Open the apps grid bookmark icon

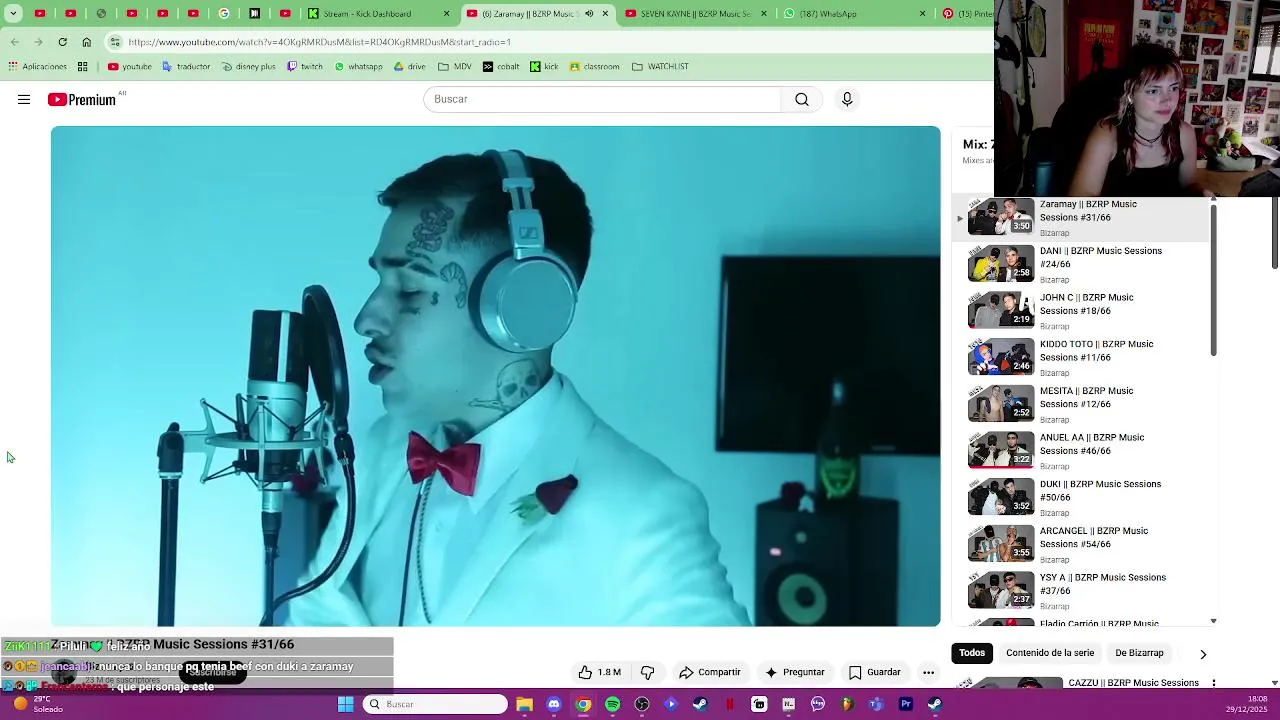point(83,67)
